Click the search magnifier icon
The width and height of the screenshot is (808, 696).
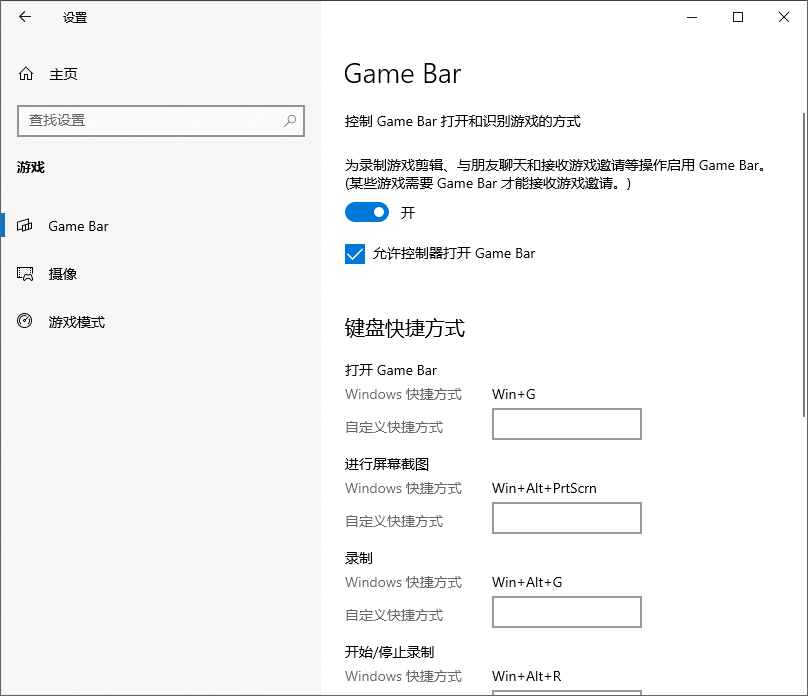coord(290,121)
